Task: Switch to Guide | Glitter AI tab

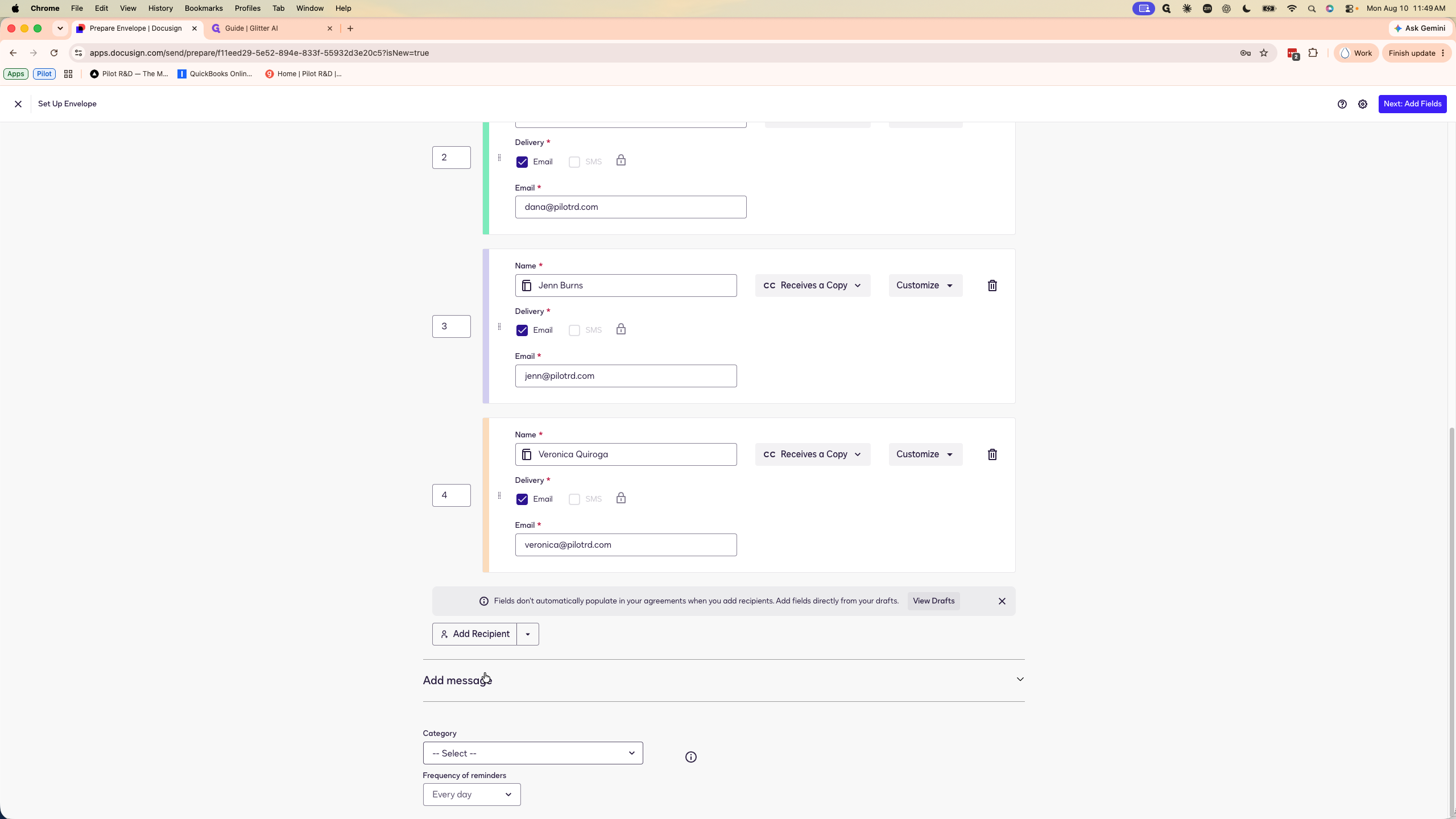Action: pyautogui.click(x=272, y=28)
